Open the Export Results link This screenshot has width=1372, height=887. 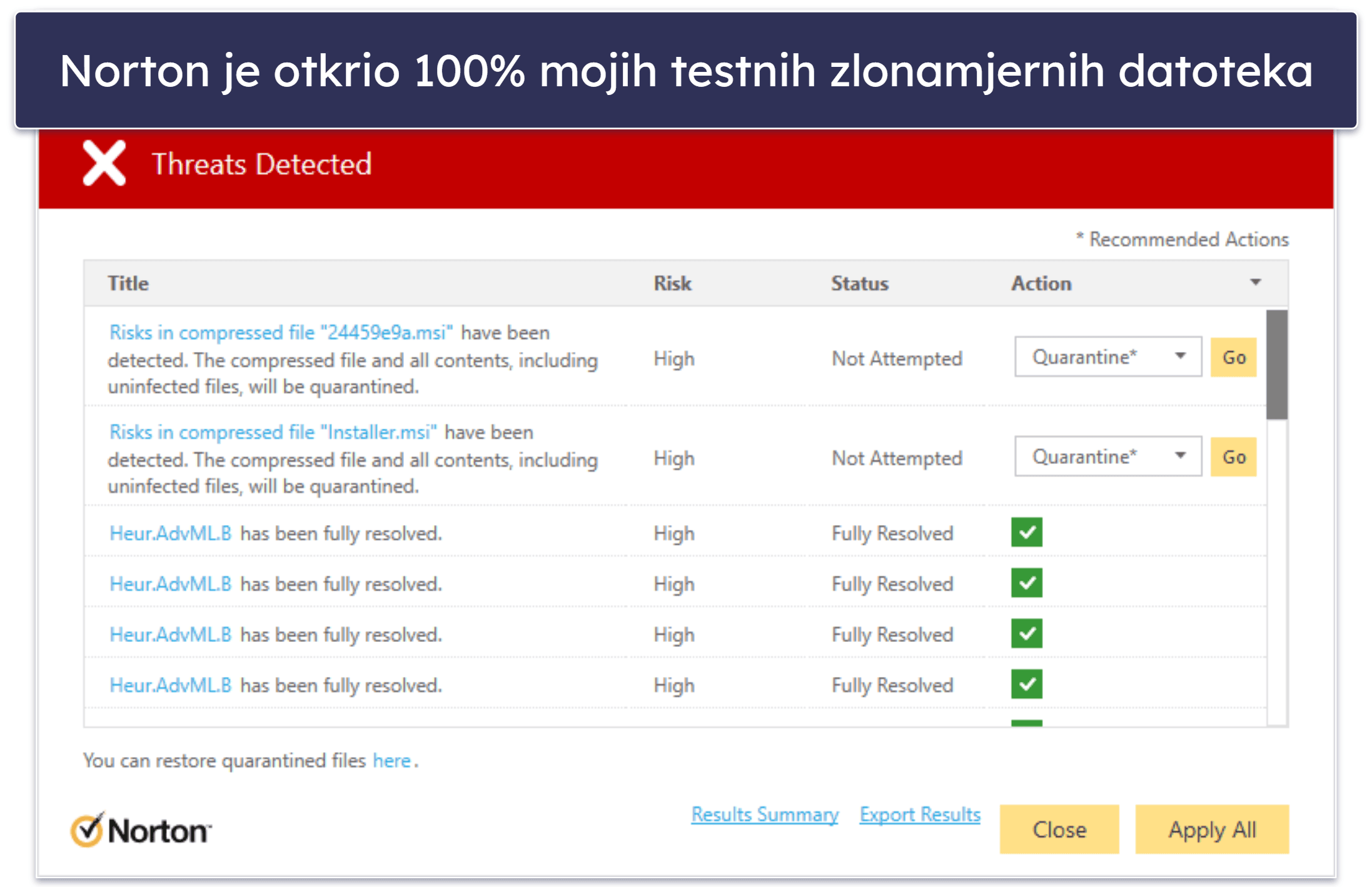[920, 814]
